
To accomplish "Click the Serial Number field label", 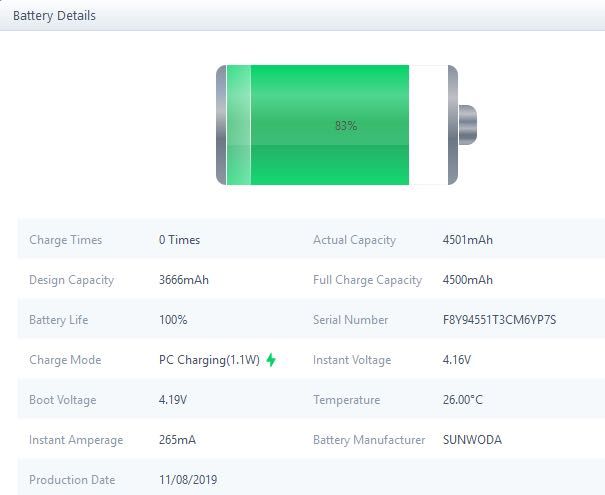I will coord(351,320).
